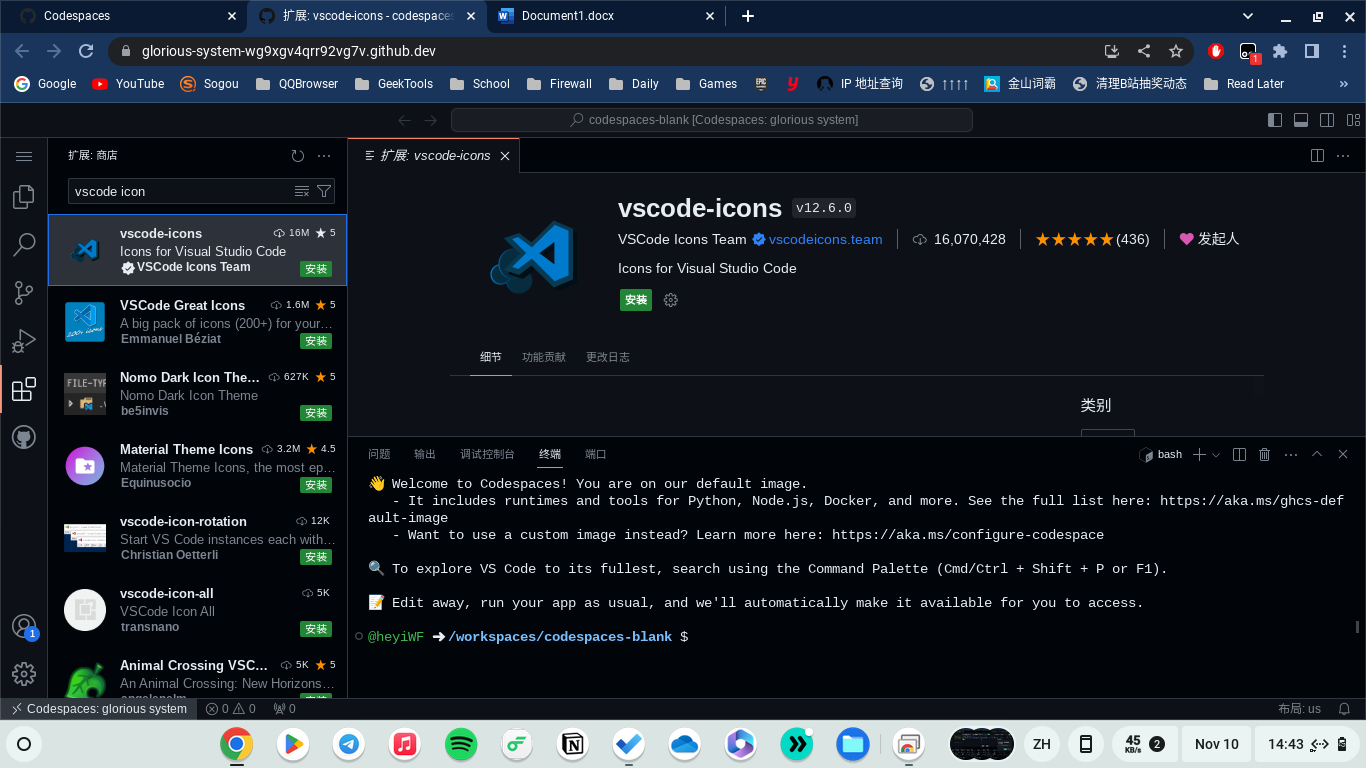Switch to Document1.docx browser tab
This screenshot has height=768, width=1366.
click(x=607, y=16)
